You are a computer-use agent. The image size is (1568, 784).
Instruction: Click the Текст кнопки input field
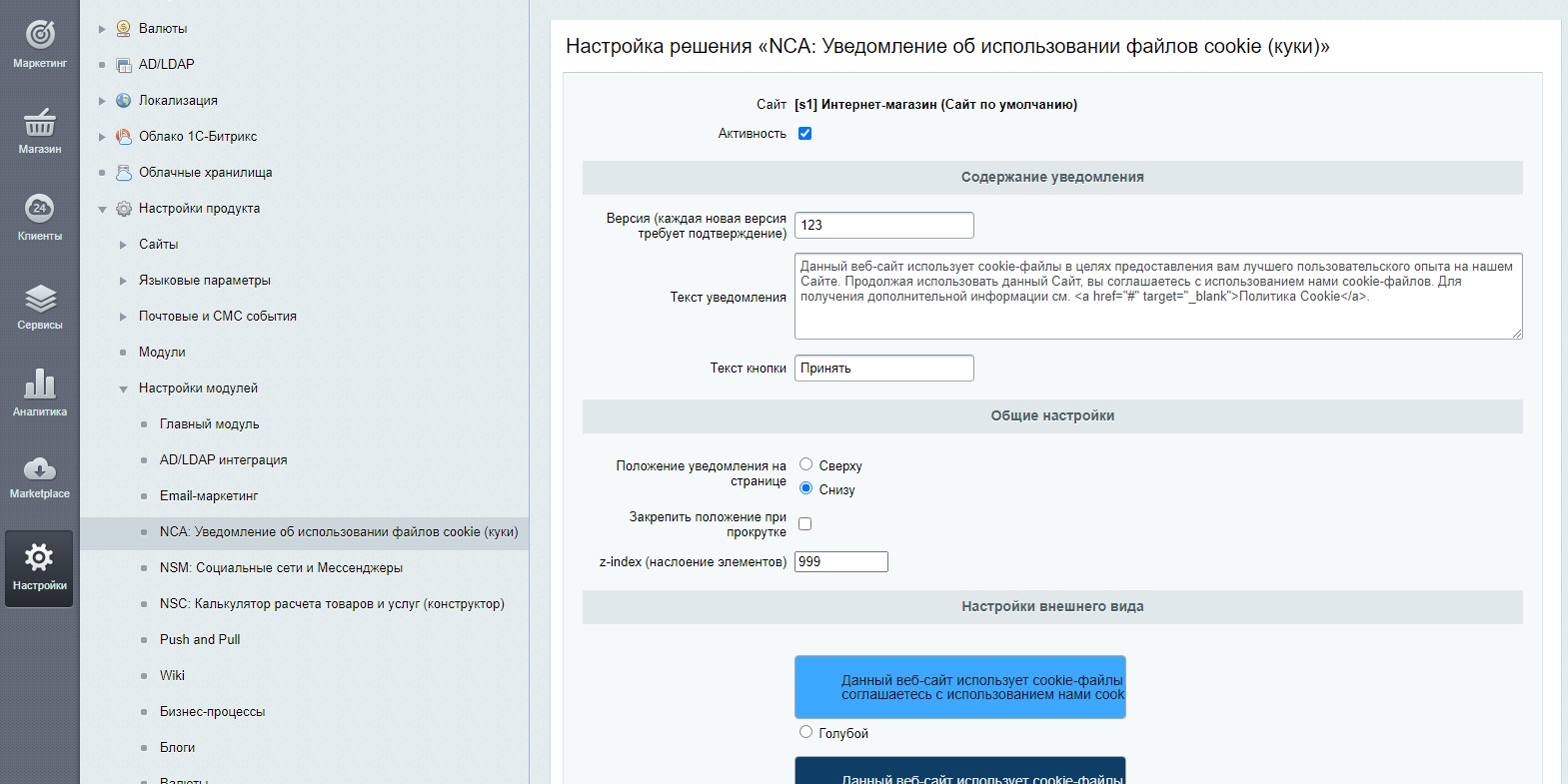point(883,368)
